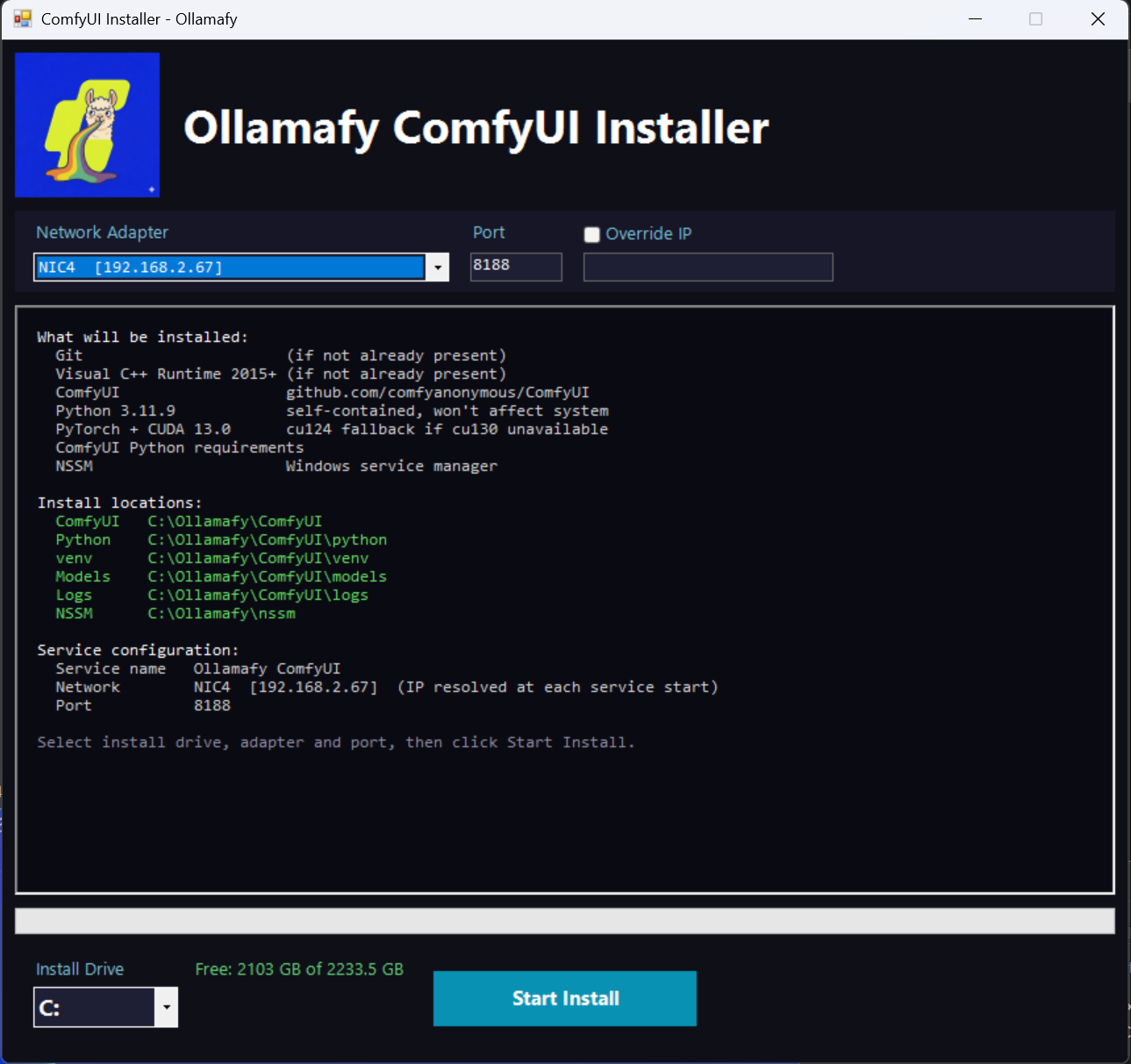Click the Ollamafy llama logo image
The height and width of the screenshot is (1064, 1131).
[x=87, y=125]
